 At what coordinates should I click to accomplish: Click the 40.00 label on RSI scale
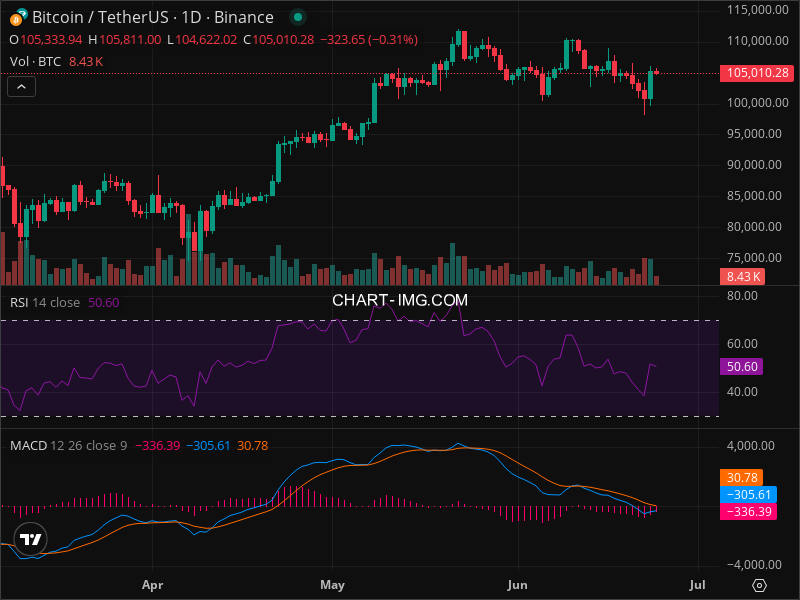pyautogui.click(x=742, y=392)
